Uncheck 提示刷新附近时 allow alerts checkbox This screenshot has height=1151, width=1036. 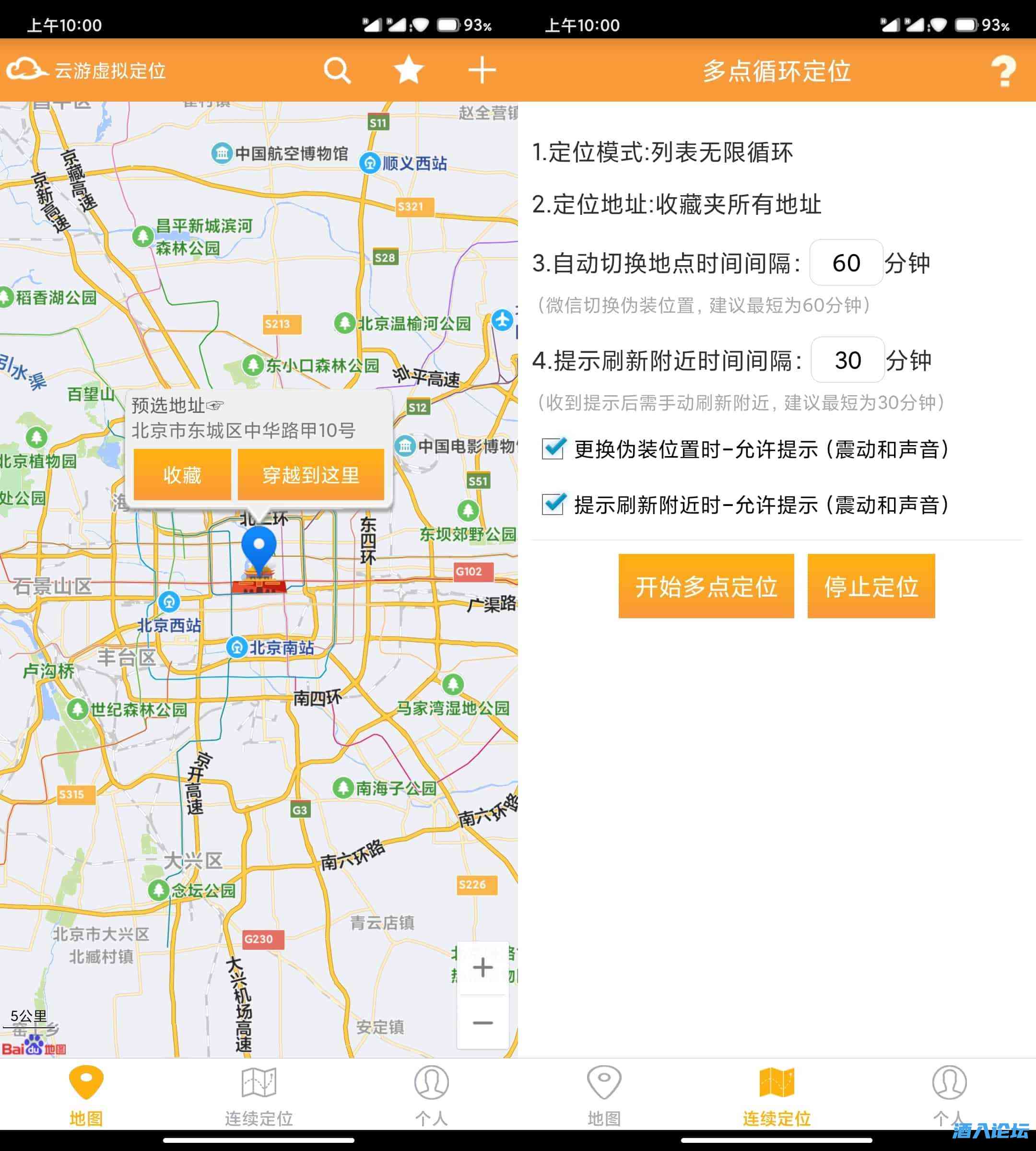point(553,505)
